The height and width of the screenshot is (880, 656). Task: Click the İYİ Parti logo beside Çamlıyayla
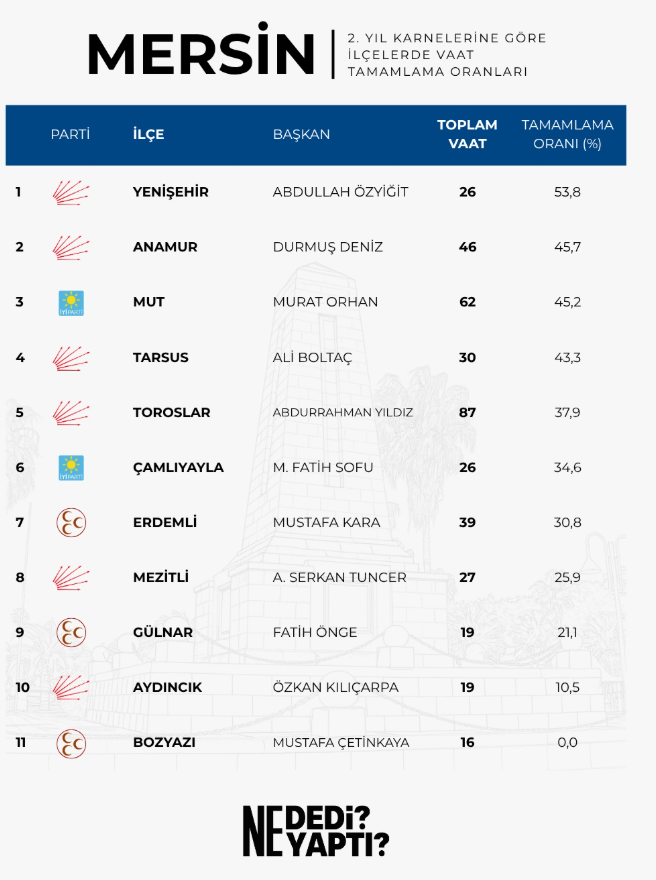[x=71, y=468]
